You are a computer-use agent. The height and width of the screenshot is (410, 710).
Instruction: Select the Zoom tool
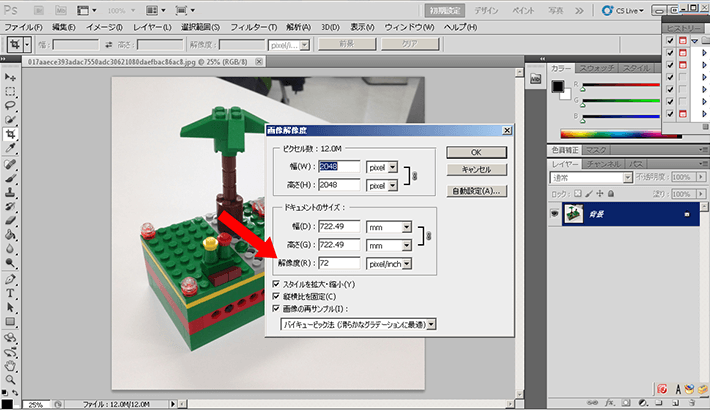[x=10, y=379]
